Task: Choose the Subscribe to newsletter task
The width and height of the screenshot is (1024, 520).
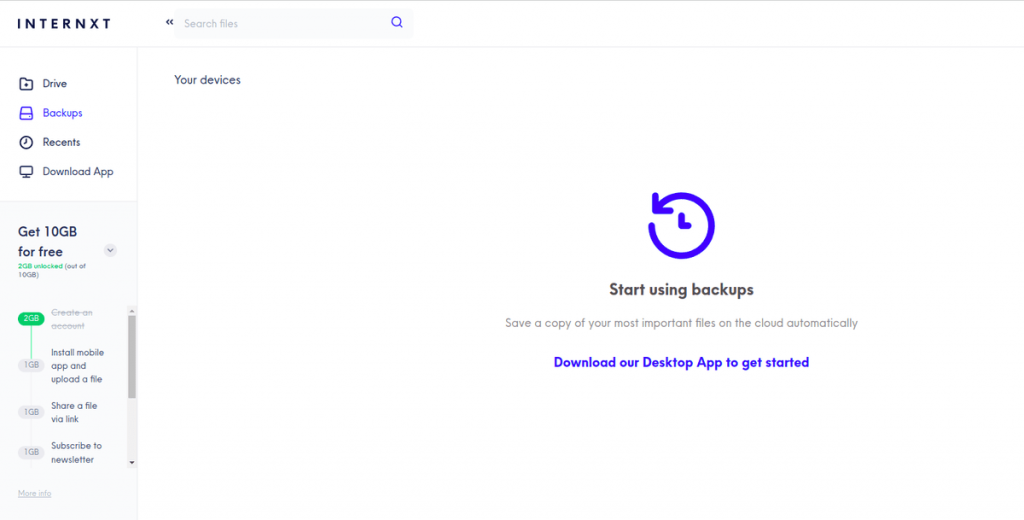Action: (76, 452)
